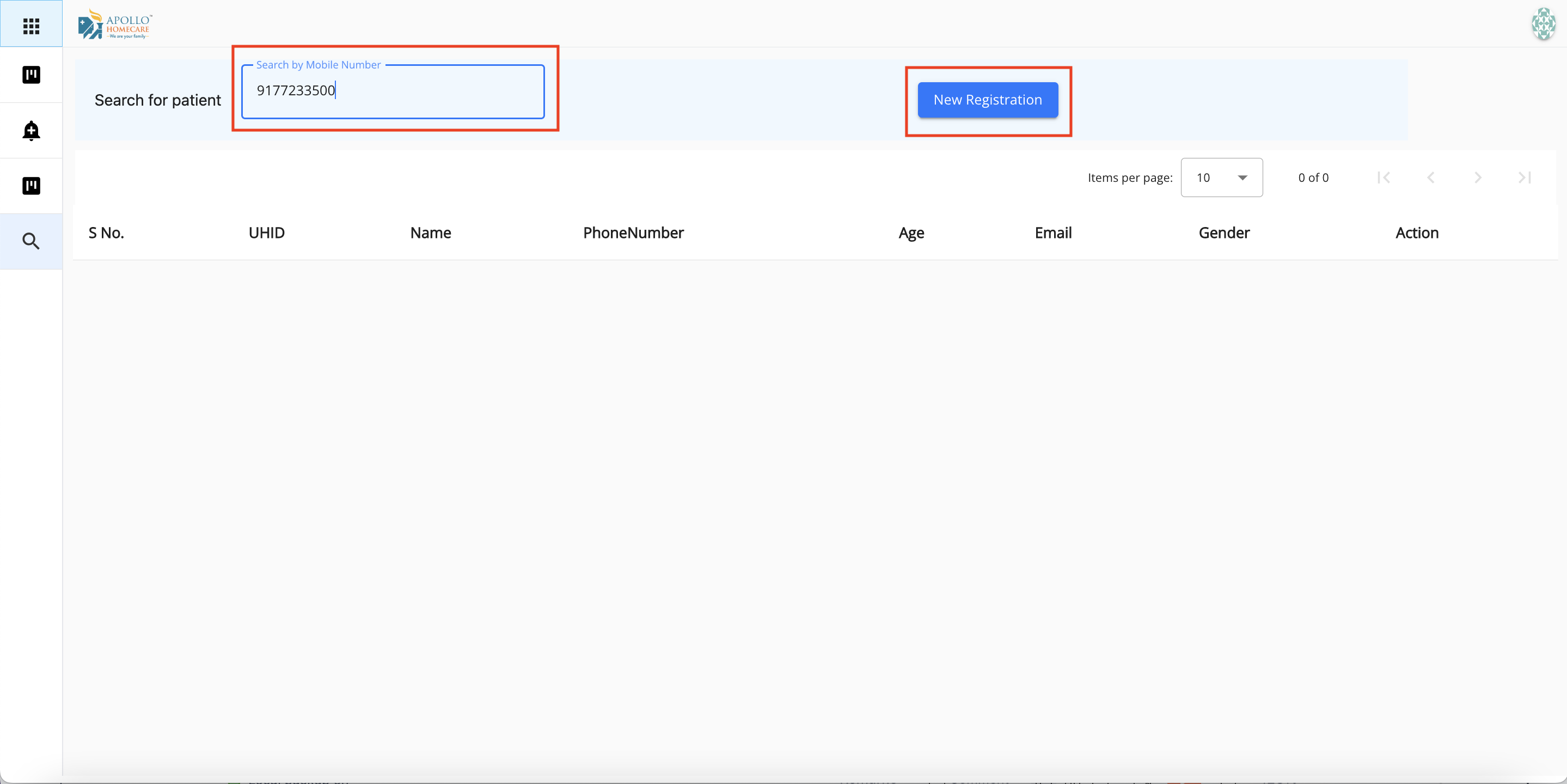This screenshot has height=784, width=1567.
Task: Click the UHID column header
Action: [266, 233]
